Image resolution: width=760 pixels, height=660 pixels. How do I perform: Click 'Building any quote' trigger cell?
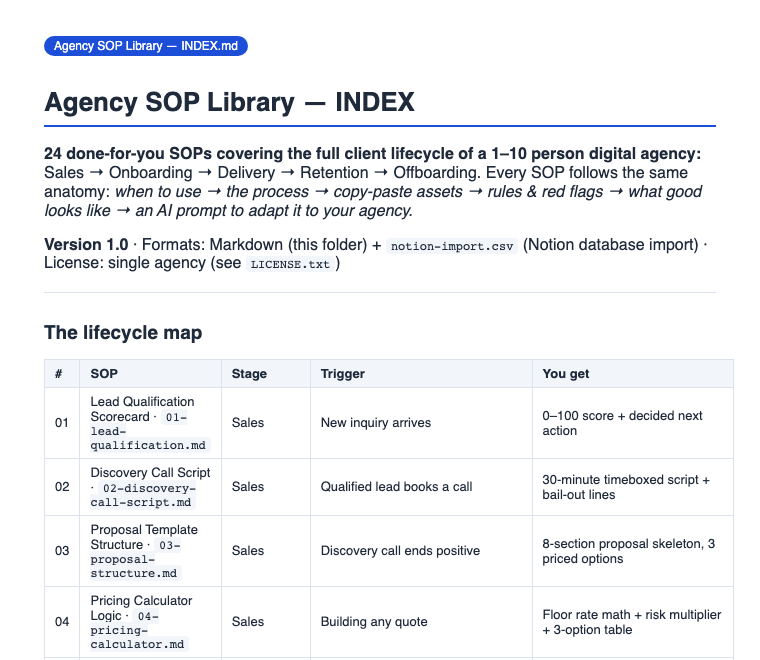(421, 622)
